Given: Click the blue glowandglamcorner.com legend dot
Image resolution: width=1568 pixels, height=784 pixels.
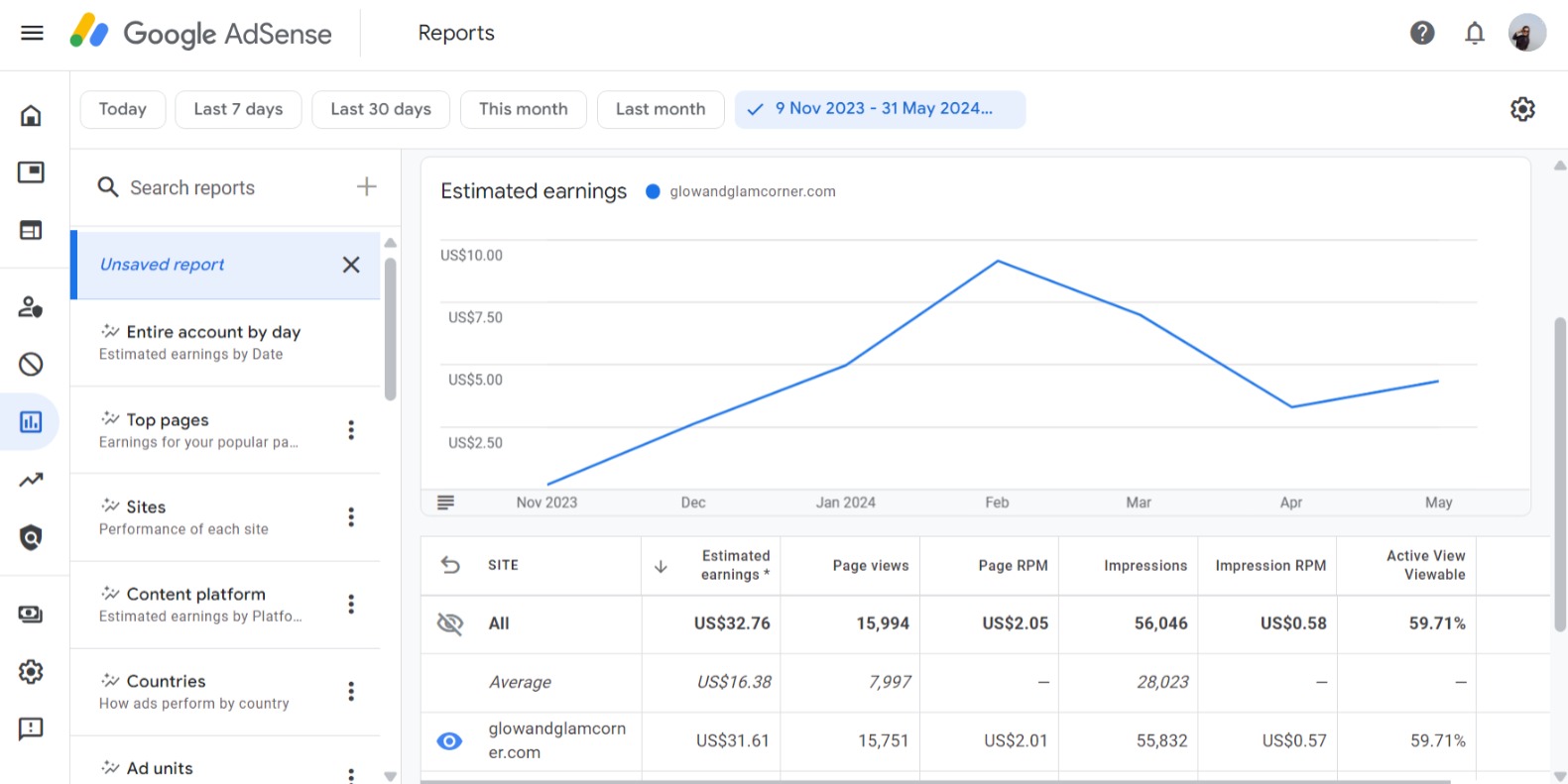Looking at the screenshot, I should tap(653, 191).
